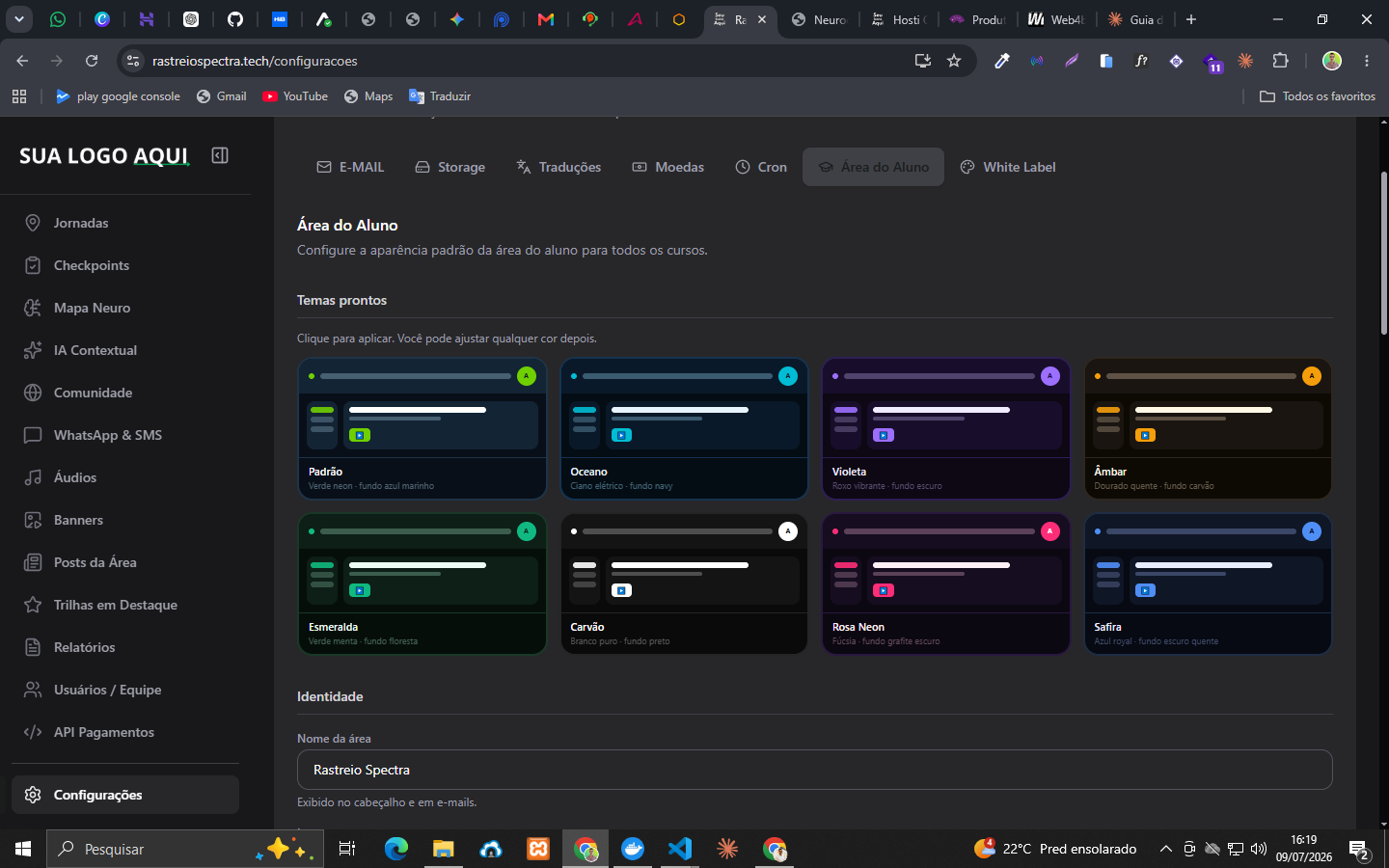Select the Rosa Neon theme card
The width and height of the screenshot is (1389, 868).
tap(946, 583)
